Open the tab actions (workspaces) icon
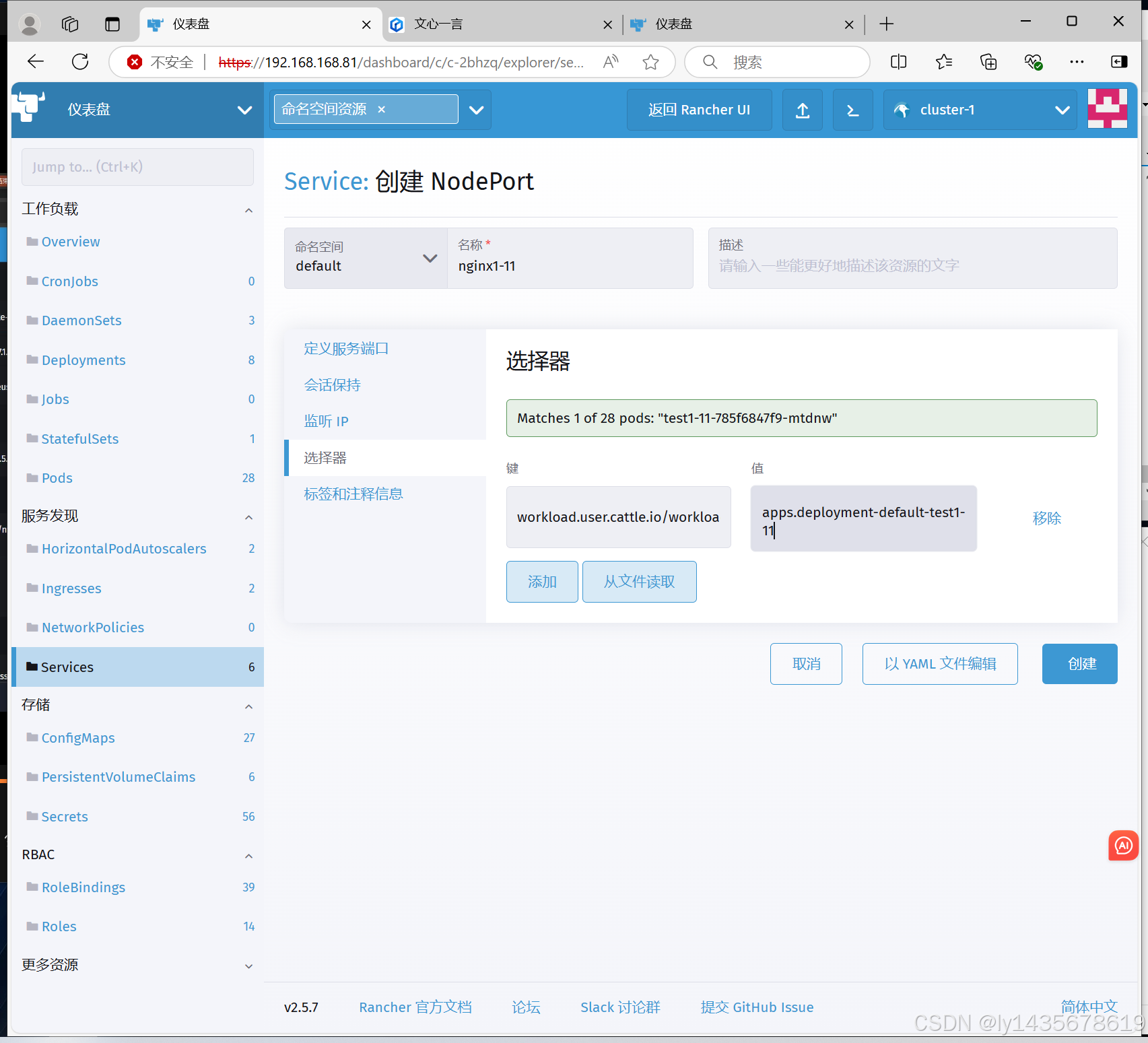Viewport: 1148px width, 1043px height. pos(70,24)
